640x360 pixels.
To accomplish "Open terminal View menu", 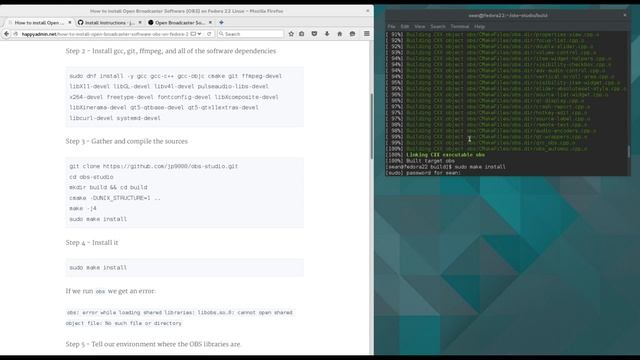I will [420, 26].
